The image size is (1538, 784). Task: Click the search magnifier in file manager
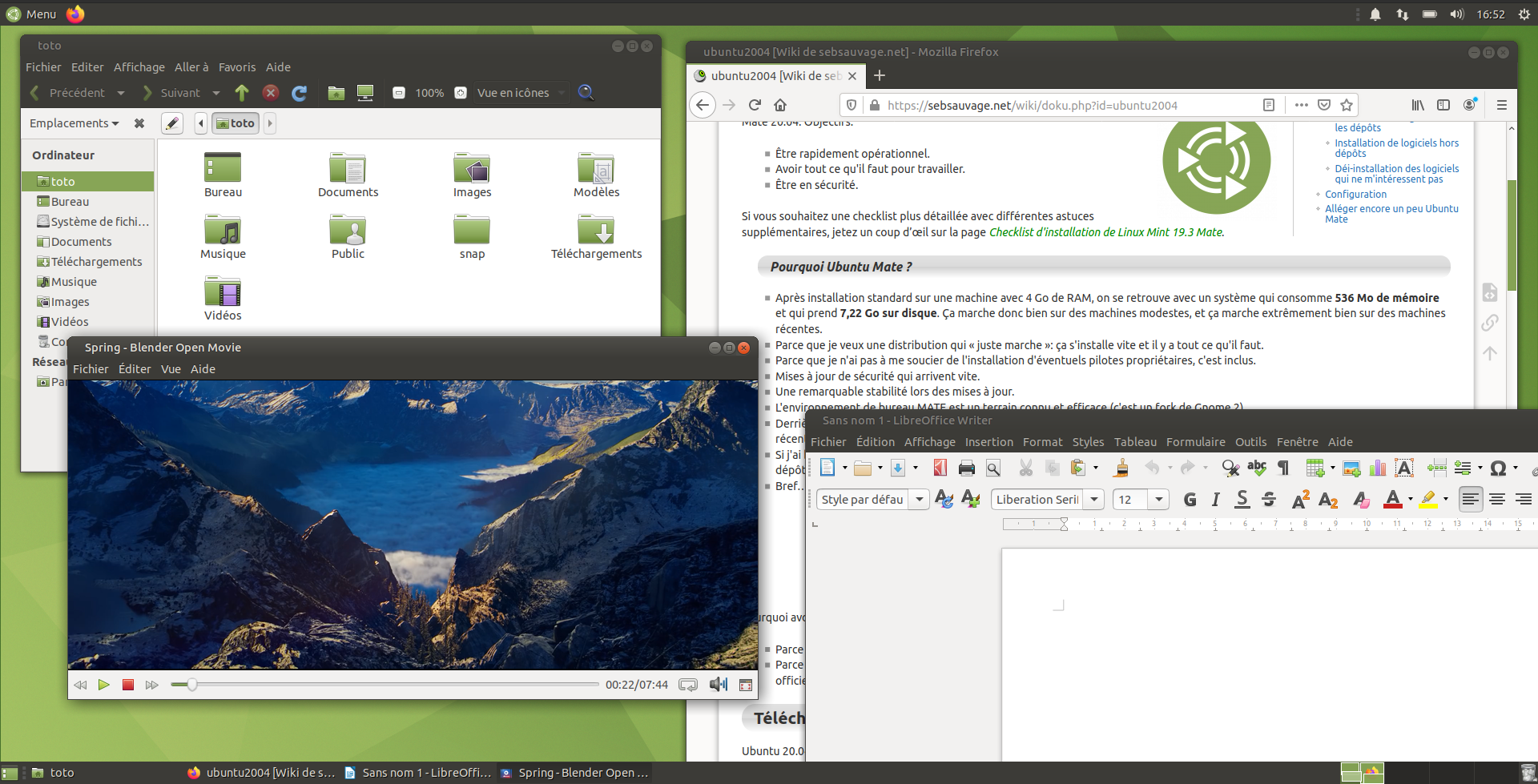coord(586,93)
